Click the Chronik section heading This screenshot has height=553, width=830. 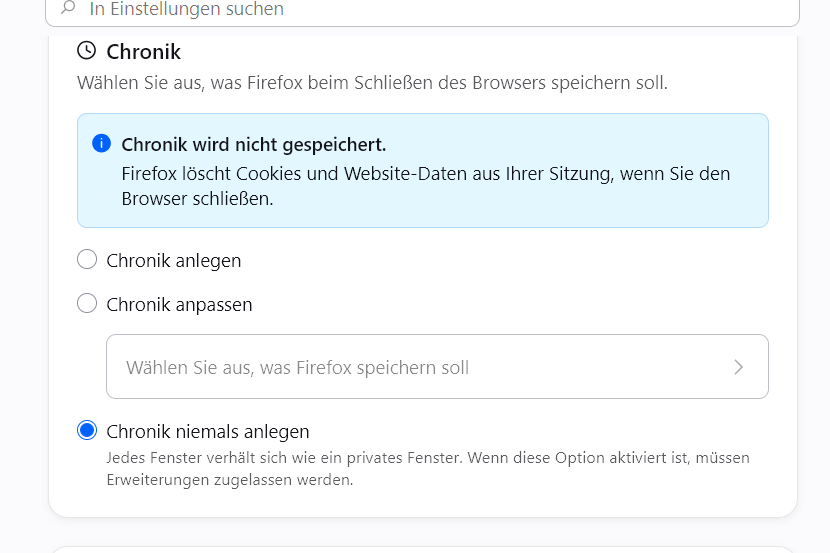point(143,52)
